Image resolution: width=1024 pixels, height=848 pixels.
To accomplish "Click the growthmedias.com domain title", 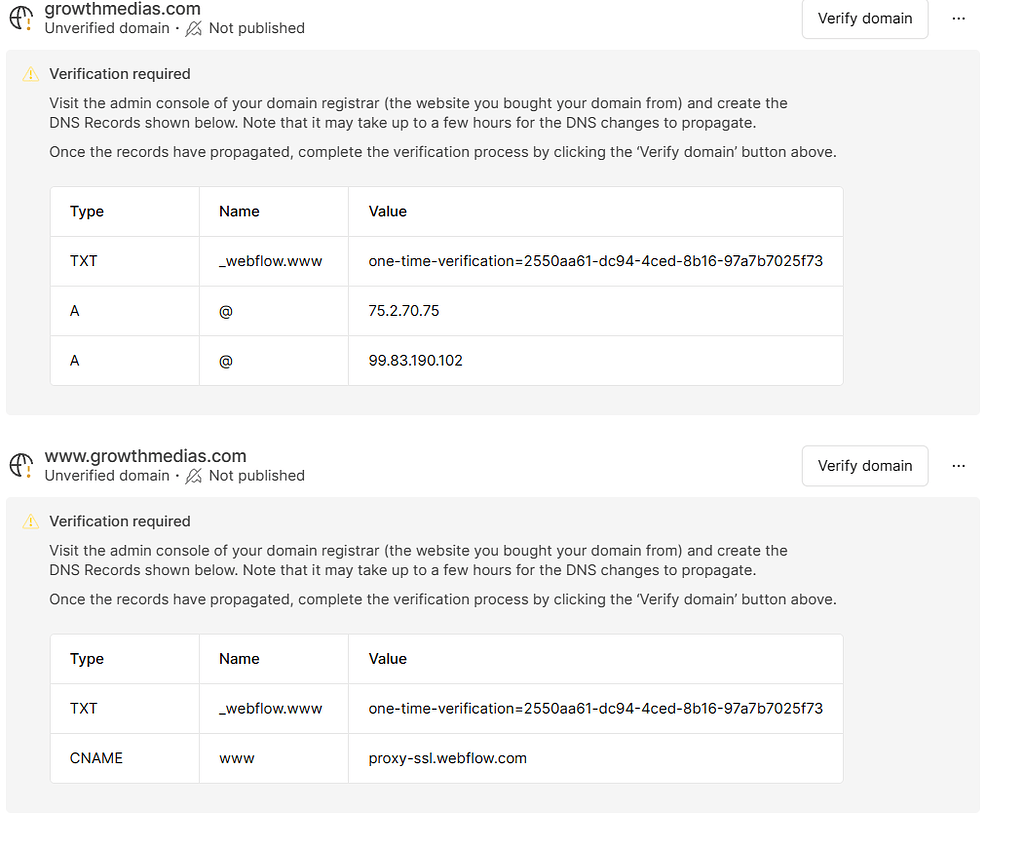I will [120, 10].
